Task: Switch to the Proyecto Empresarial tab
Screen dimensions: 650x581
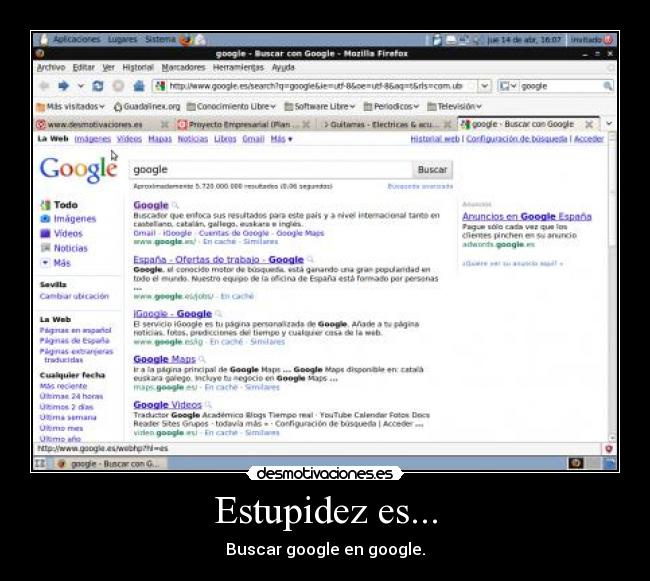Action: click(244, 124)
